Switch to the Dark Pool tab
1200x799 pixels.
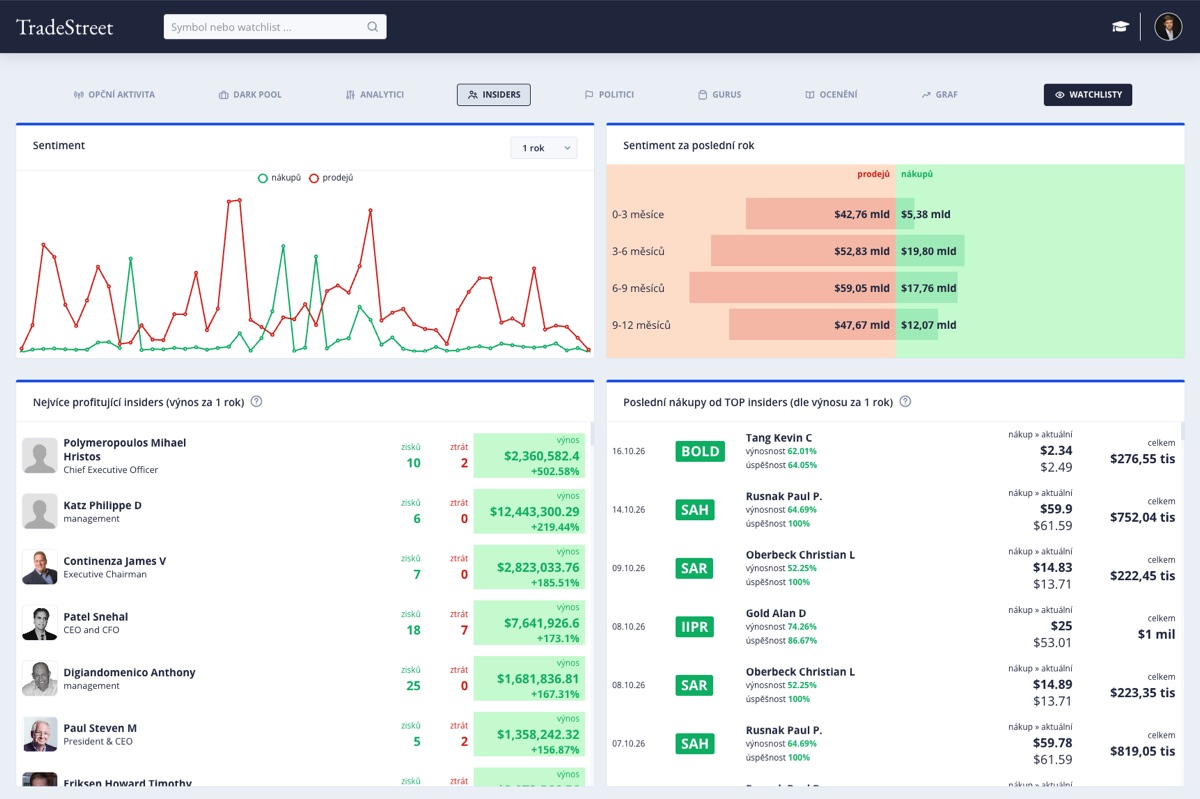click(250, 95)
